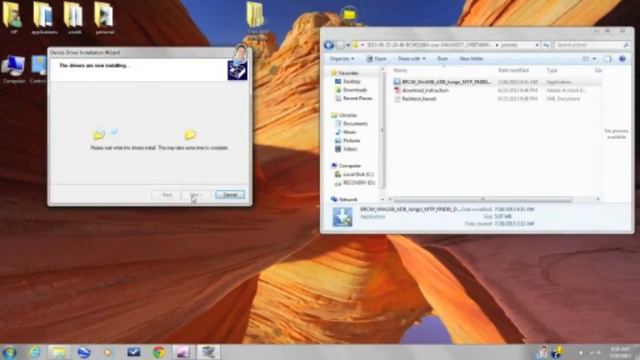Viewport: 640px width, 360px height.
Task: Open the view options dropdown arrow
Action: pyautogui.click(x=594, y=59)
